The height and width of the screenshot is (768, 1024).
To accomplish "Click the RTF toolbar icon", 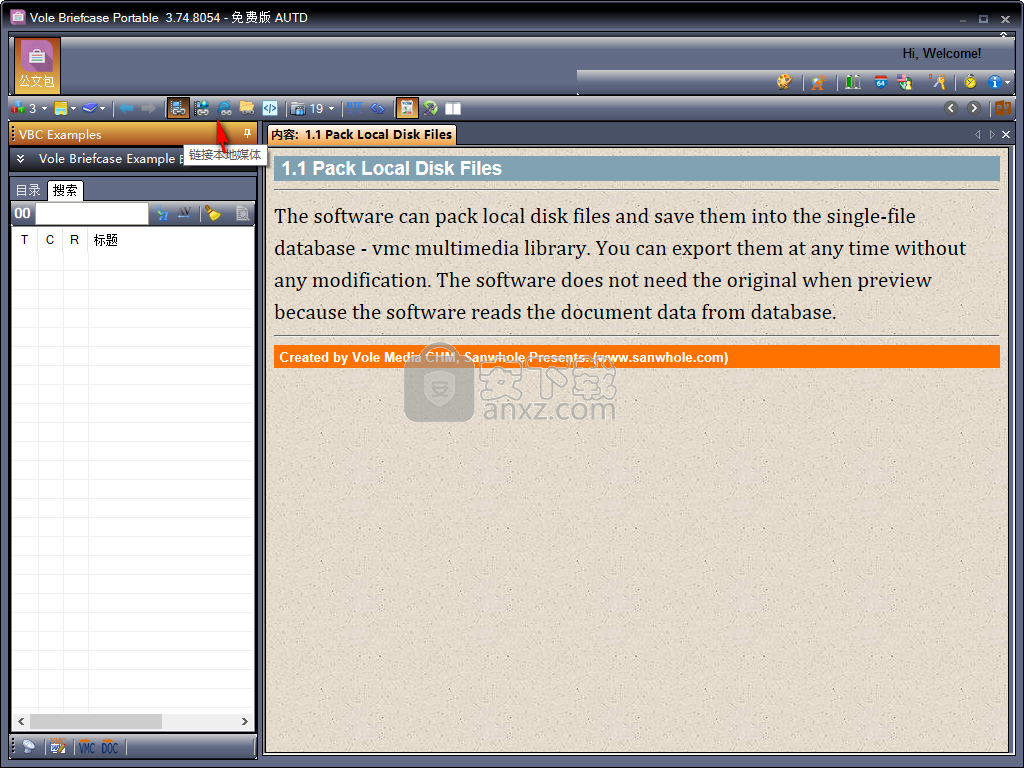I will tap(355, 108).
